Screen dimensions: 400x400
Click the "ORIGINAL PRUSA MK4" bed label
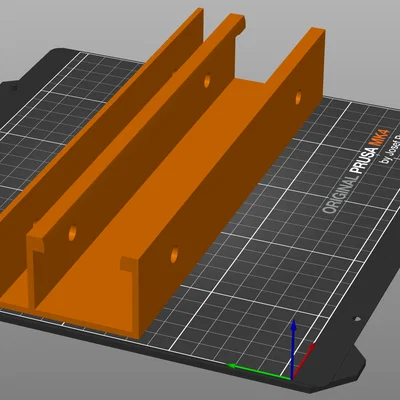pos(355,172)
